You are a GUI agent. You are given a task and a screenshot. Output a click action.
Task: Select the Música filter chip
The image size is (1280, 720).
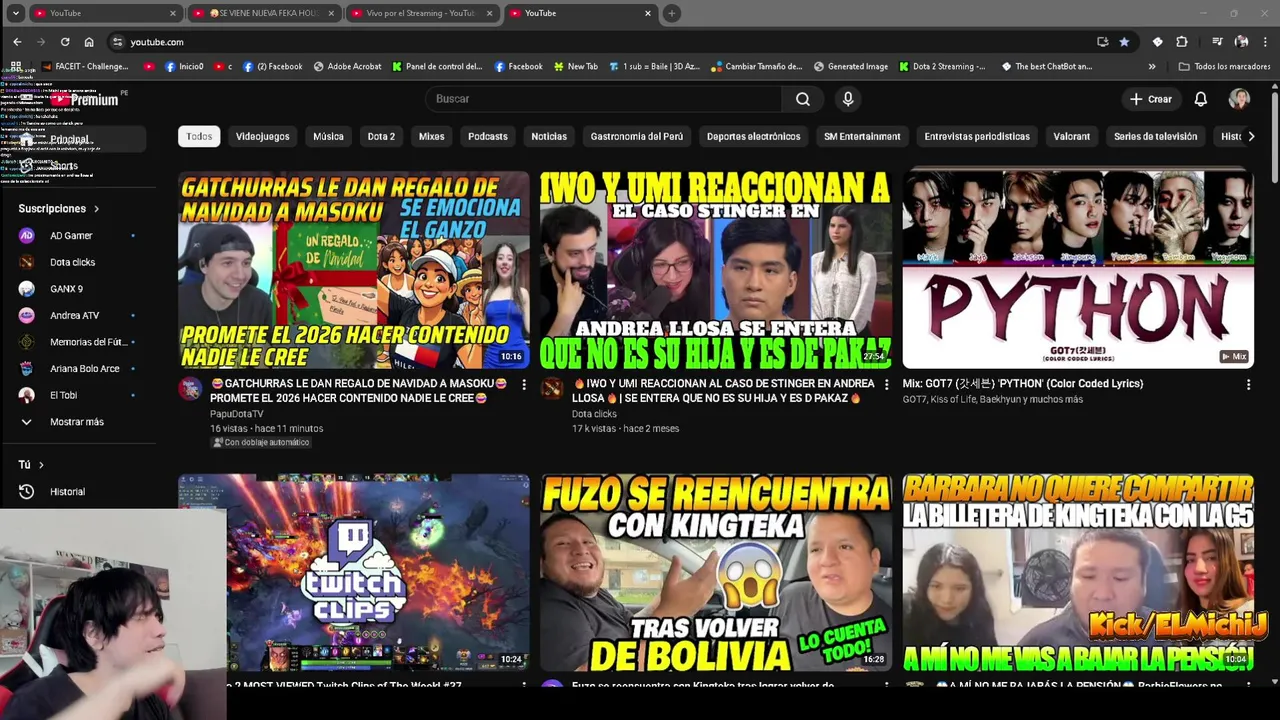pos(328,136)
